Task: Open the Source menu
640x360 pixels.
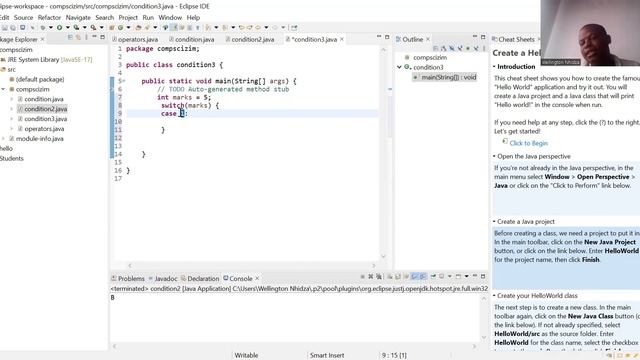Action: tap(23, 18)
